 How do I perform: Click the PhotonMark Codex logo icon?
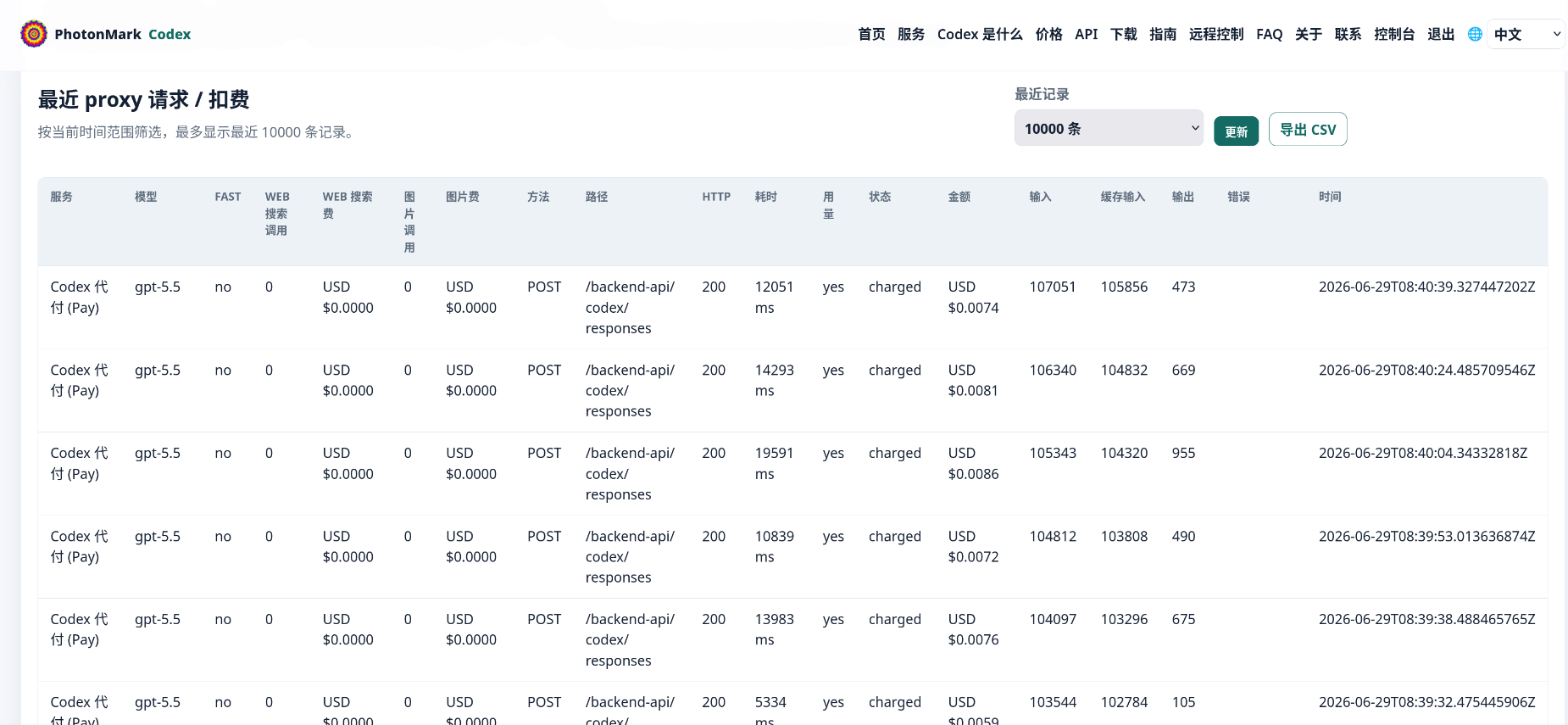(x=34, y=34)
